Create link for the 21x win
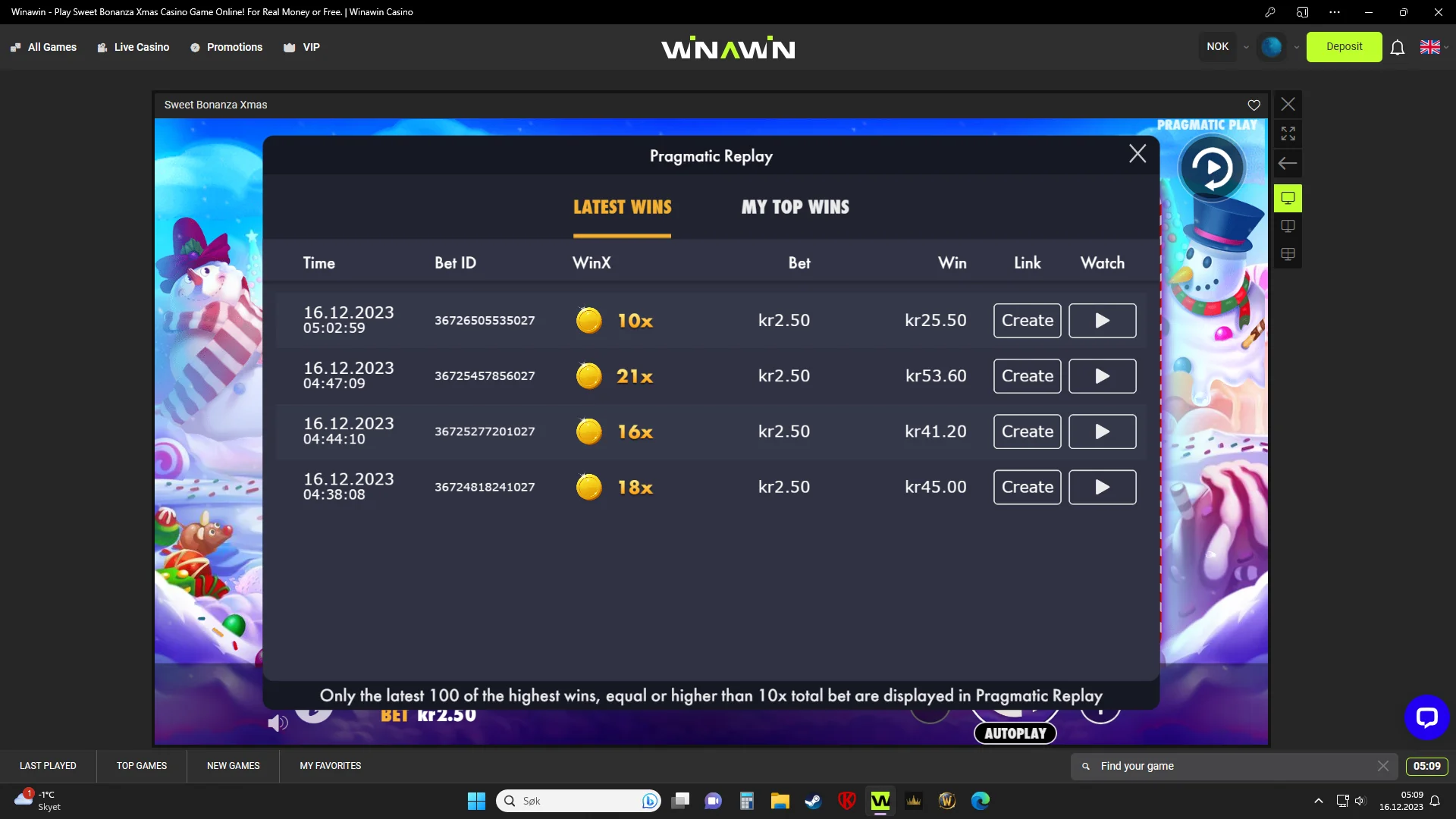 point(1028,376)
